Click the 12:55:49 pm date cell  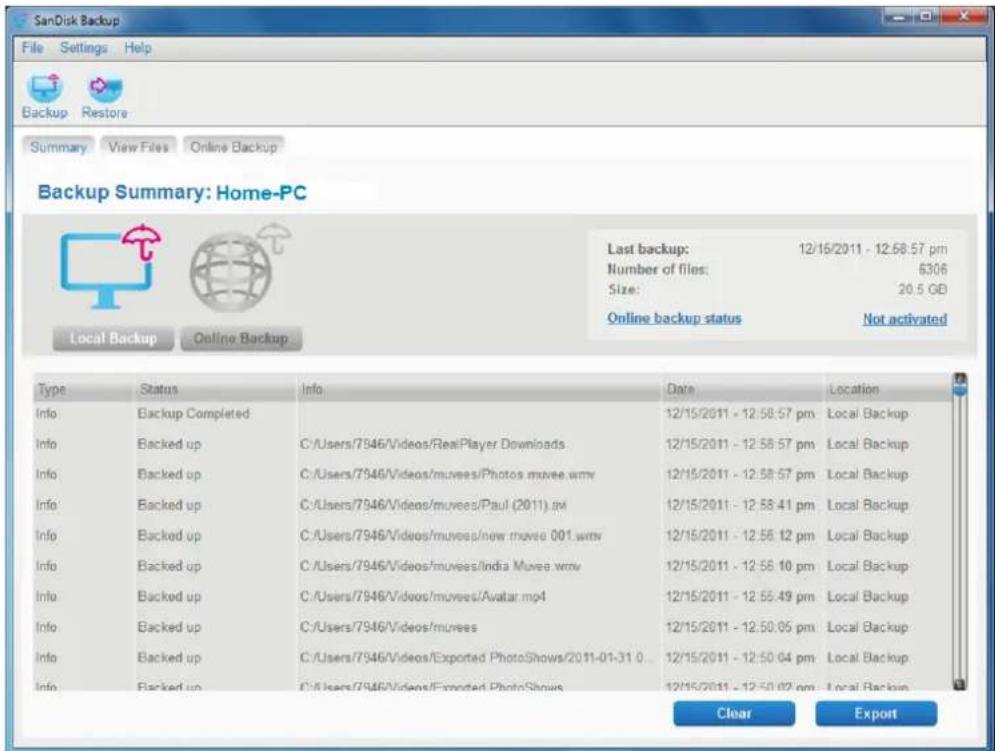point(740,597)
